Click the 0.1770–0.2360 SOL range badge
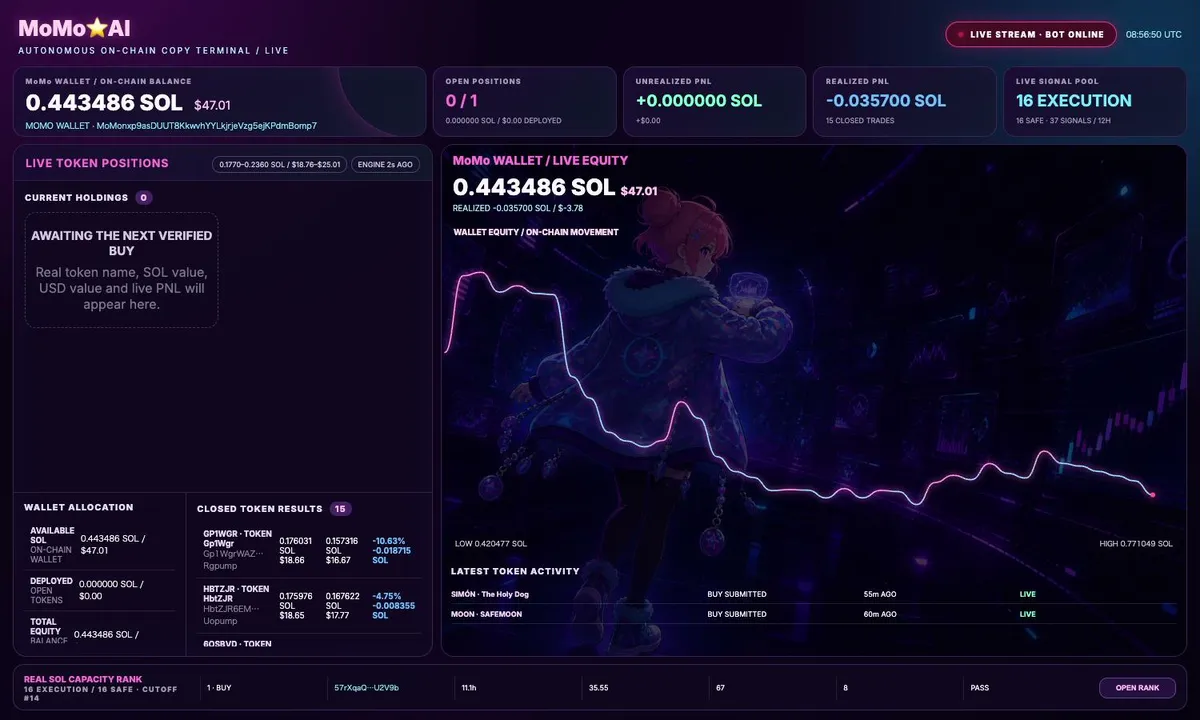This screenshot has width=1200, height=720. pyautogui.click(x=279, y=164)
